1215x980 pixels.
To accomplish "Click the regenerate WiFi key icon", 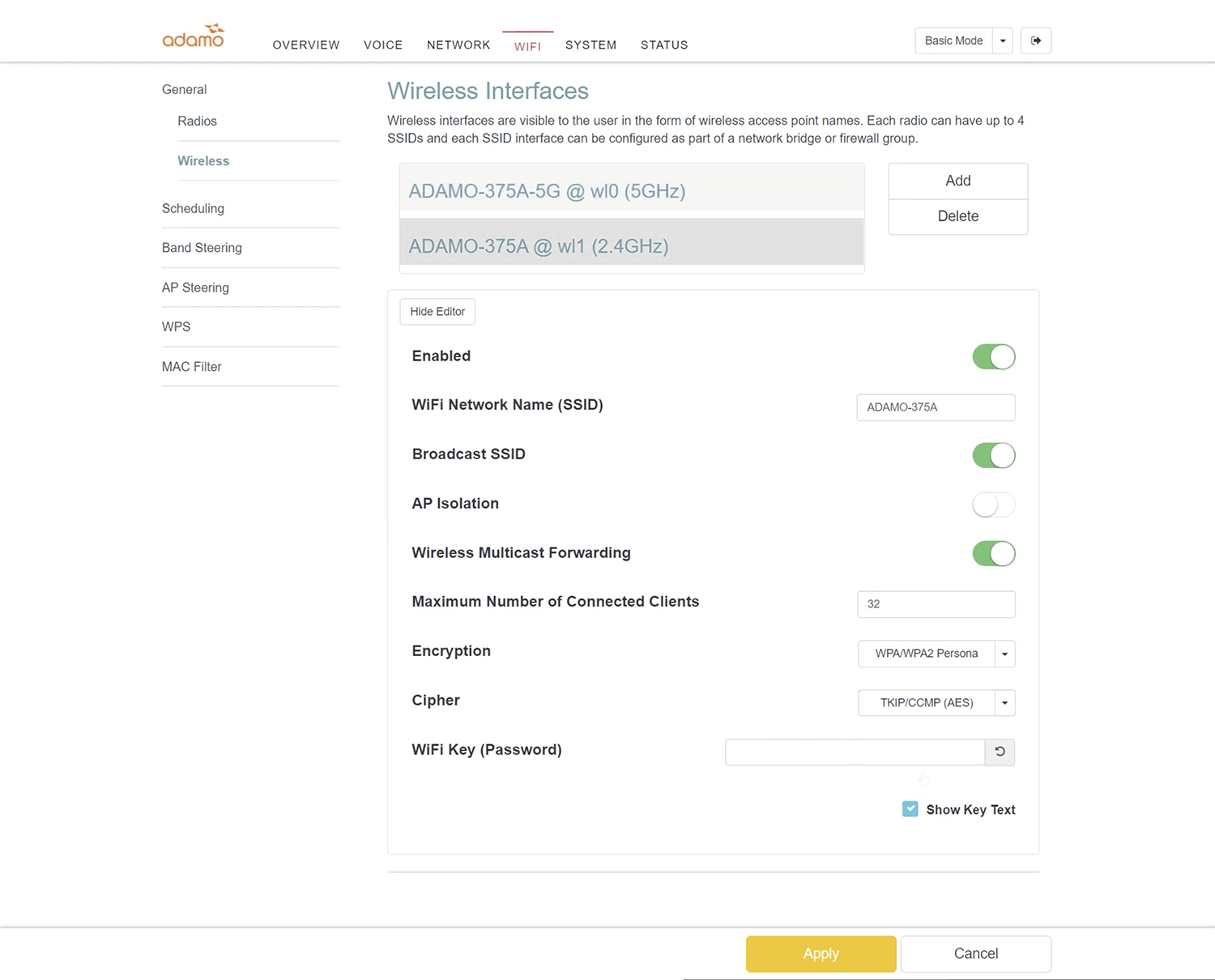I will pos(1000,752).
